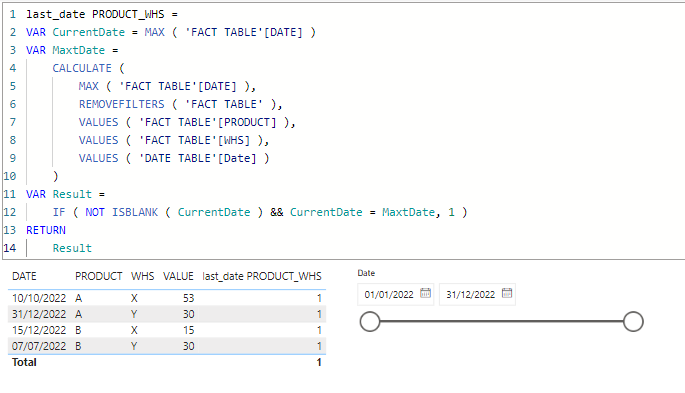
Task: Sort table by VALUE column header
Action: 178,276
